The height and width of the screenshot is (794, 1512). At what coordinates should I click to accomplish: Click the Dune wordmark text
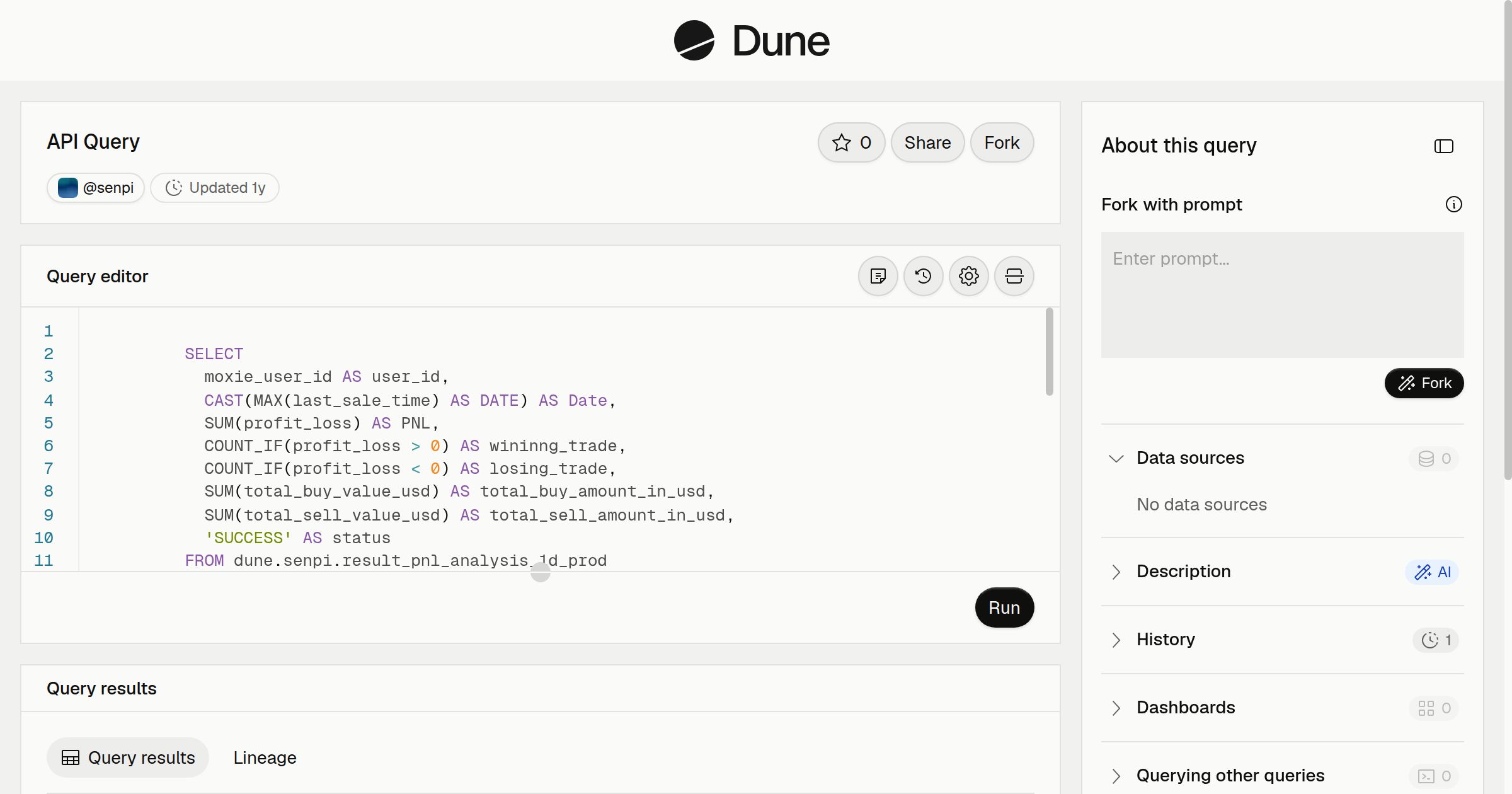(x=781, y=41)
